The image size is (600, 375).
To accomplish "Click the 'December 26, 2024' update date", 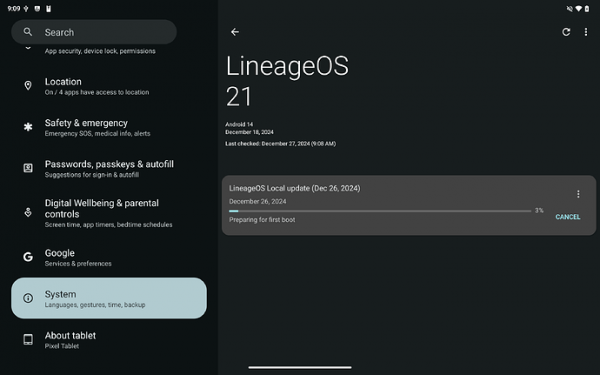I will (258, 202).
